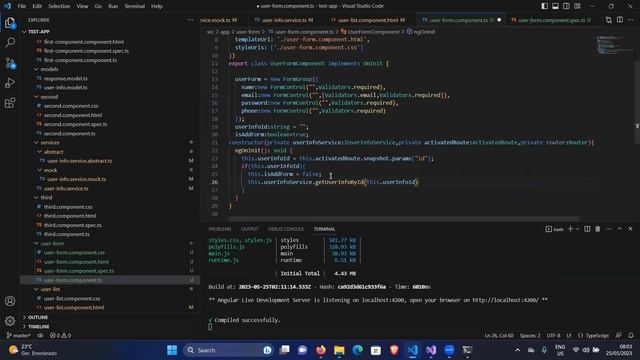The image size is (640, 360).
Task: Maximize the panel size chevron
Action: click(x=620, y=229)
